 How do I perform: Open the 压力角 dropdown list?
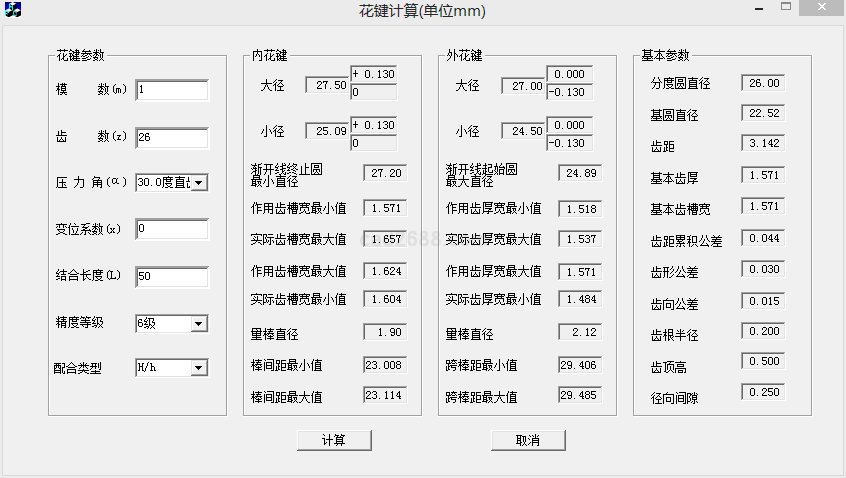pyautogui.click(x=198, y=183)
